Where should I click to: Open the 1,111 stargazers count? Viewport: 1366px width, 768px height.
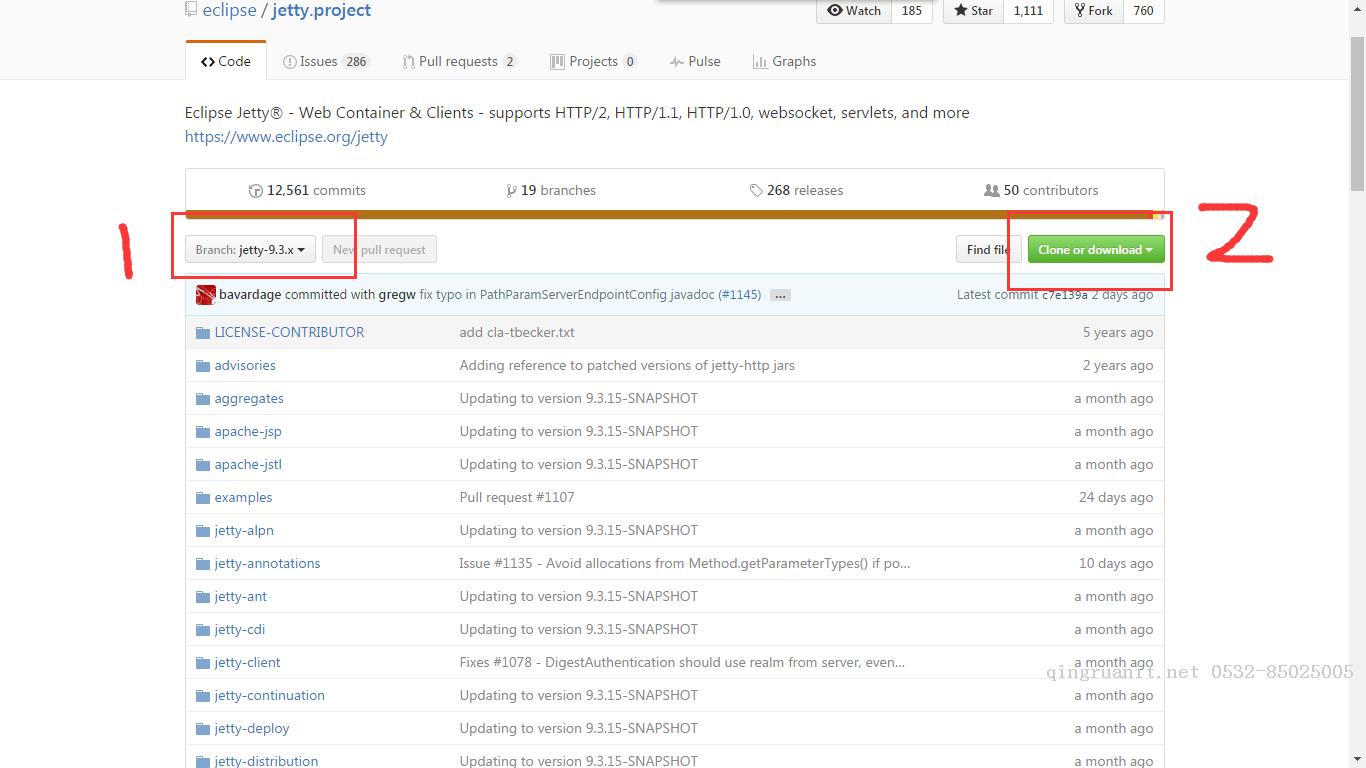(x=1028, y=10)
